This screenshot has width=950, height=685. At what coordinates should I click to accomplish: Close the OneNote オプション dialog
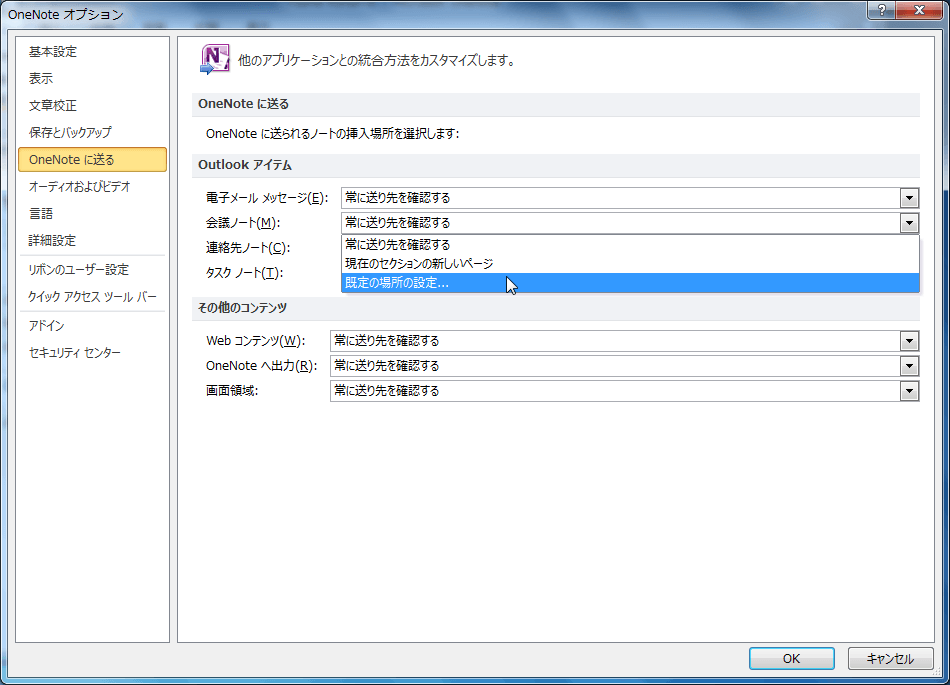[x=919, y=10]
